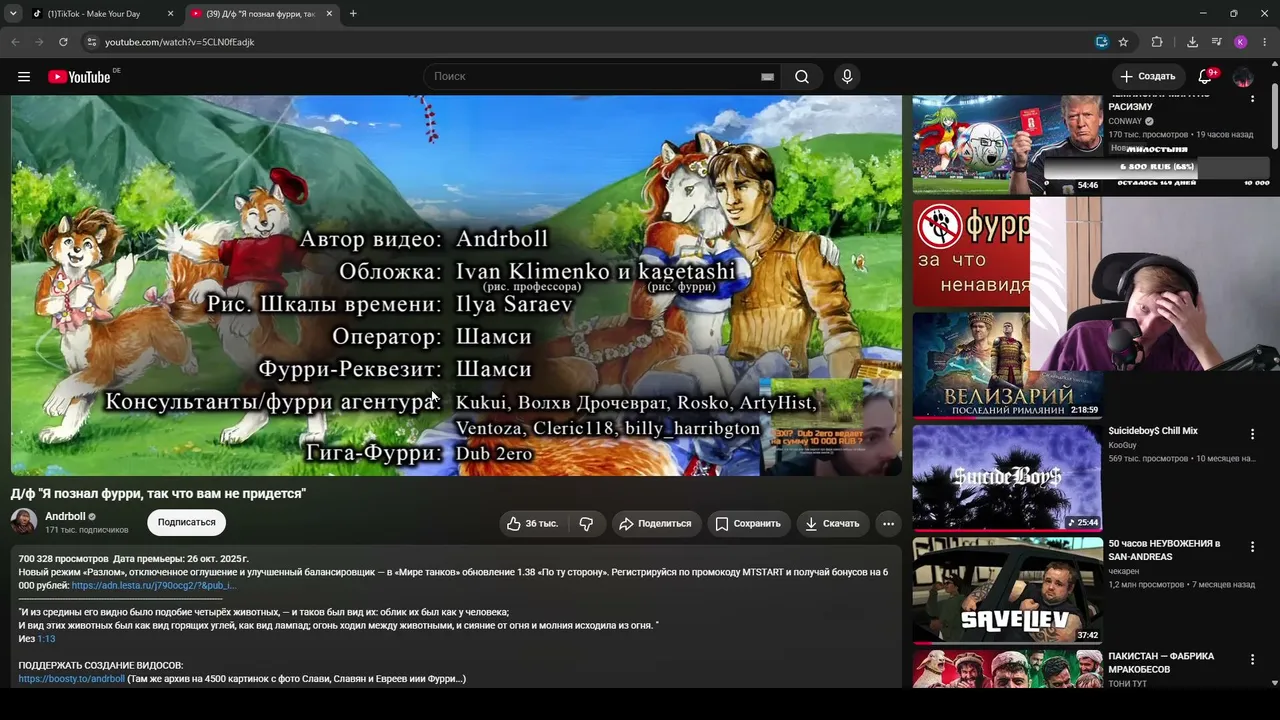Dislike the video with the thumbs-down
This screenshot has height=720, width=1280.
(587, 523)
